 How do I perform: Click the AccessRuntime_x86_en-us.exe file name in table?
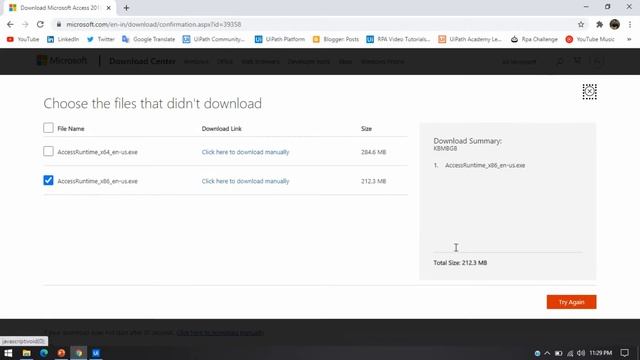(x=98, y=181)
